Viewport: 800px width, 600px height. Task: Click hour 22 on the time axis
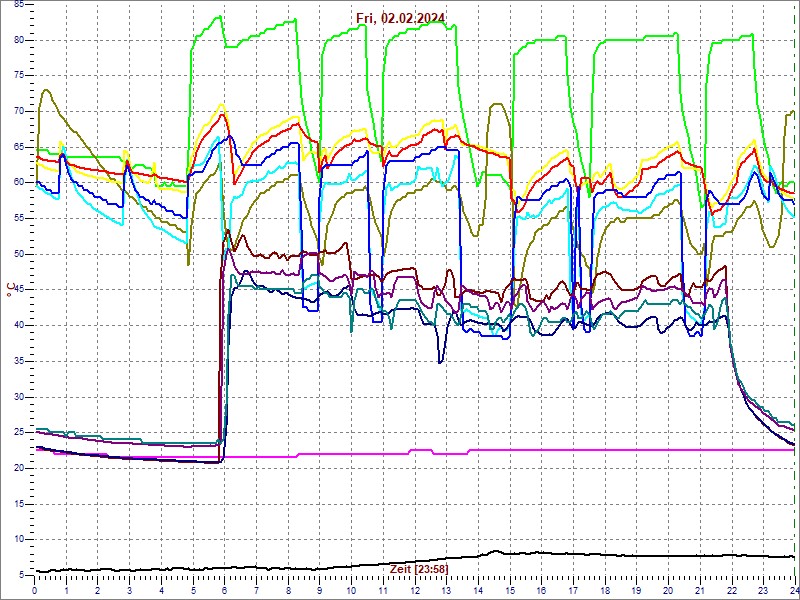tap(732, 589)
